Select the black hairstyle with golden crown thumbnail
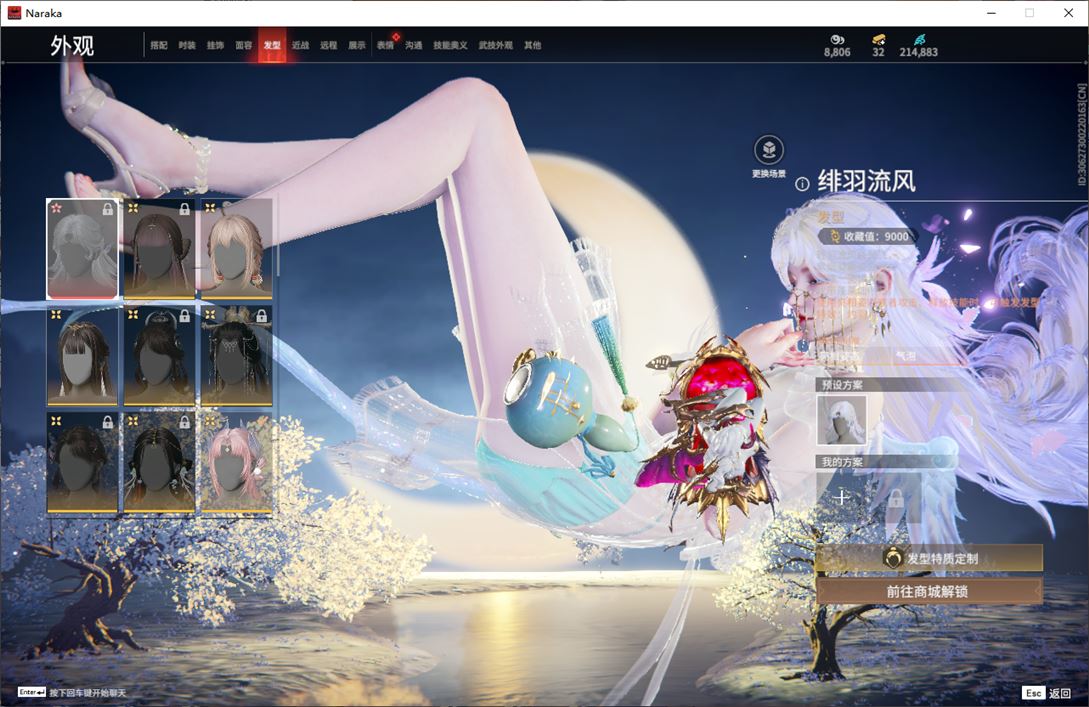The width and height of the screenshot is (1089, 707). coord(236,356)
